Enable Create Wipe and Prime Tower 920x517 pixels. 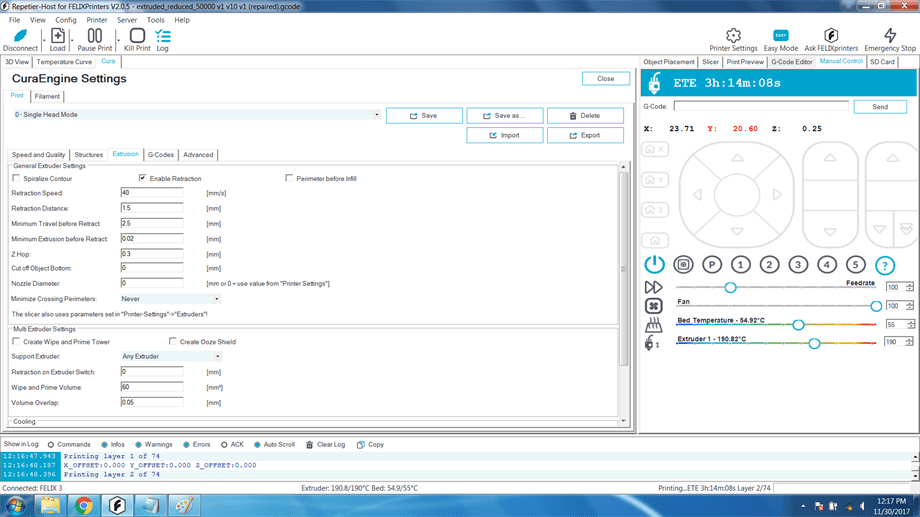[16, 341]
